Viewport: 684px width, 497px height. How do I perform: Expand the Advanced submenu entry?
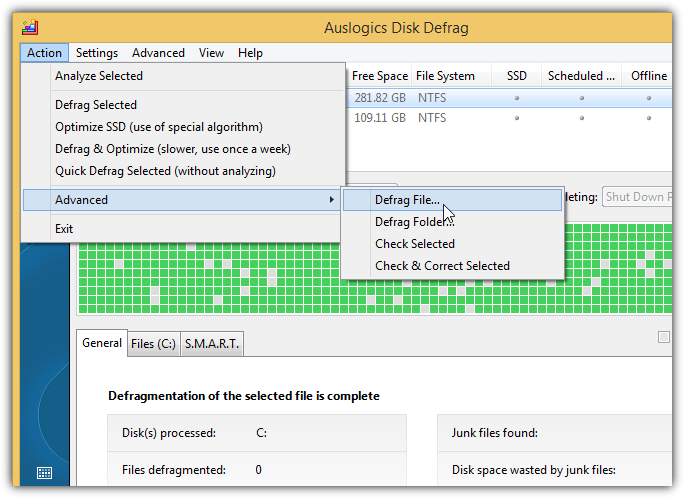tap(183, 200)
